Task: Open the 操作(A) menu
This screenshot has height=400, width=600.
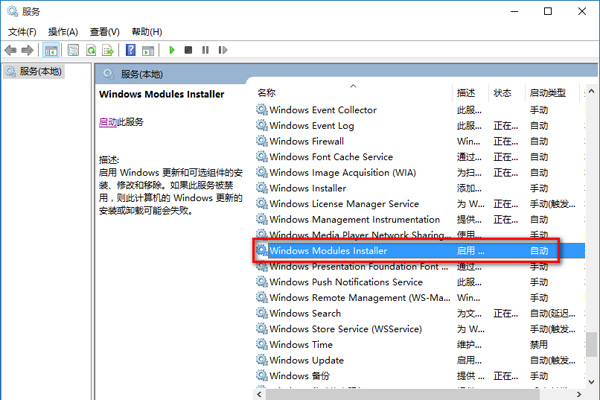Action: tap(64, 32)
